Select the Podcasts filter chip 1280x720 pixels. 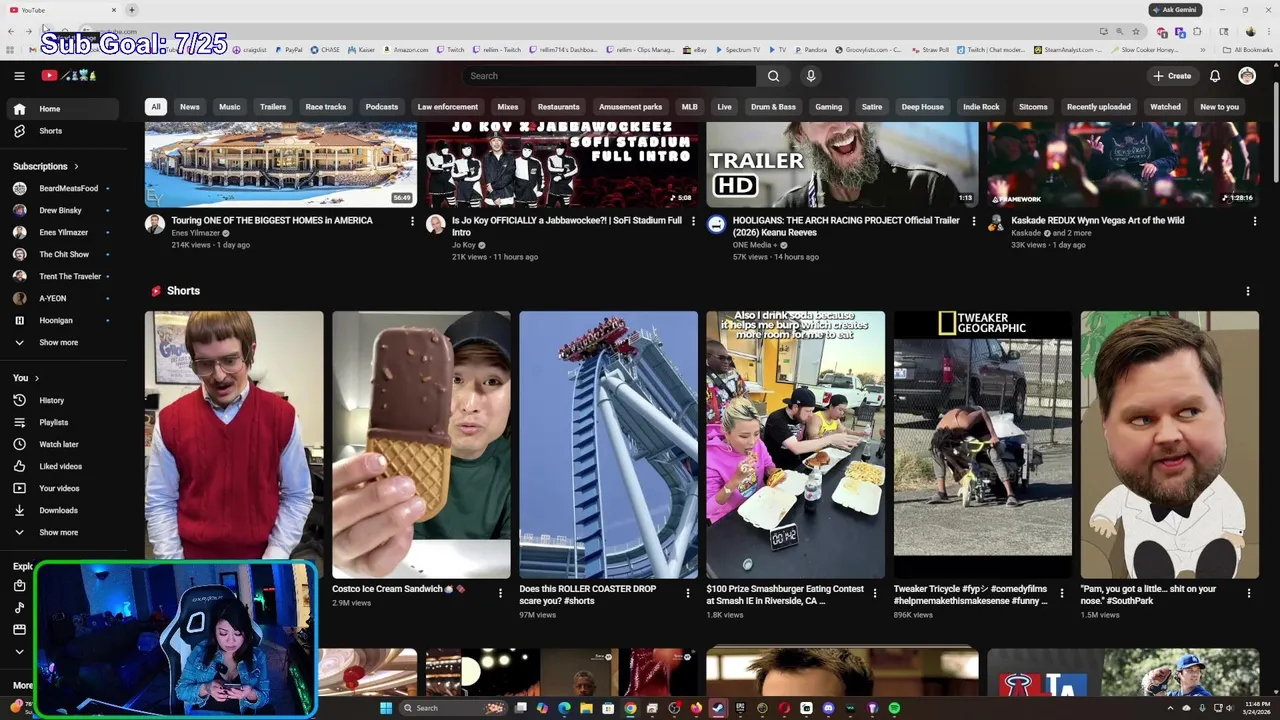(382, 107)
